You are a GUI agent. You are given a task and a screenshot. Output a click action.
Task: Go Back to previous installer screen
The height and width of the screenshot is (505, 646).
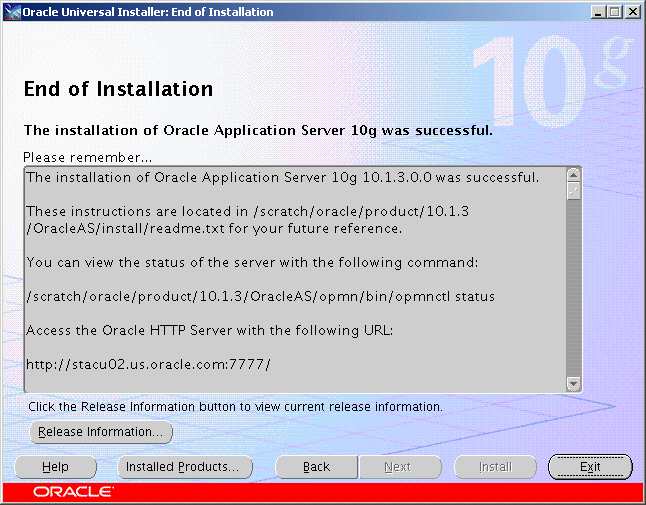(x=316, y=467)
